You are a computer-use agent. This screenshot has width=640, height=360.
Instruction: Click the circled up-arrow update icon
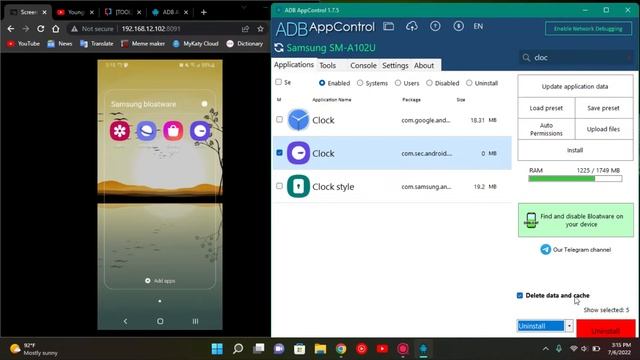(x=435, y=27)
